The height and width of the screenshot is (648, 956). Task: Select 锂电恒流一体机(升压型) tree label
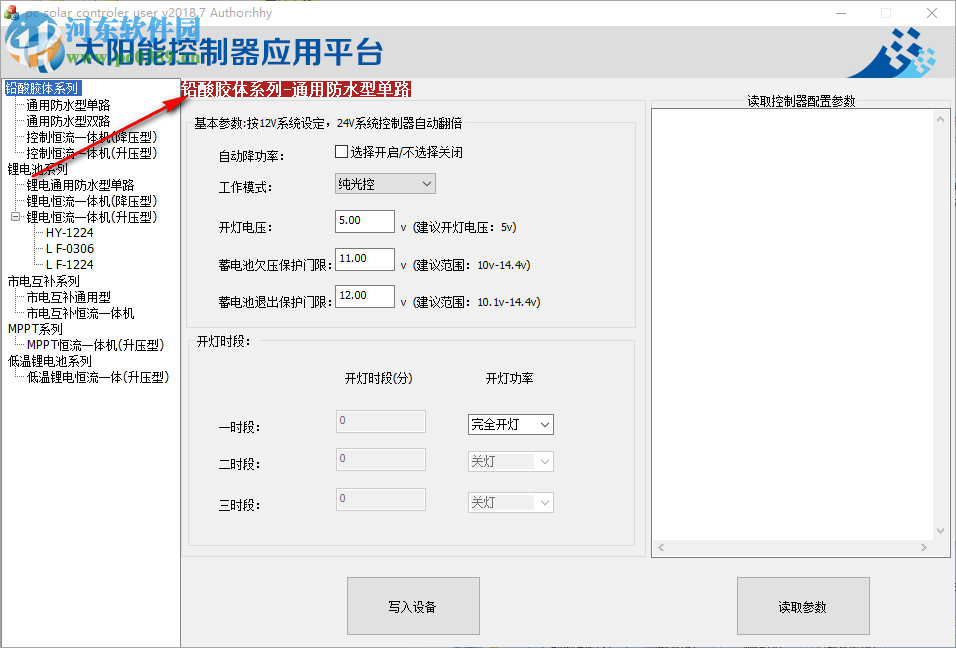[x=91, y=217]
